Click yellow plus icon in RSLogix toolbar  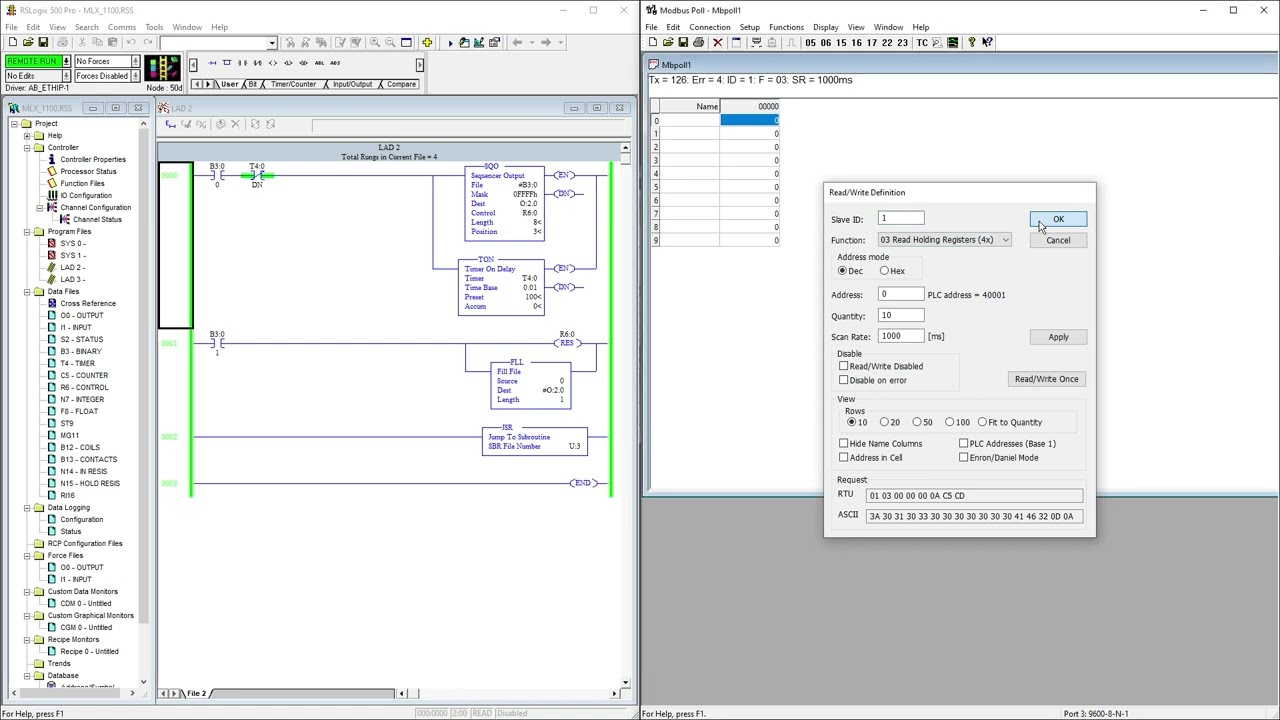[427, 42]
